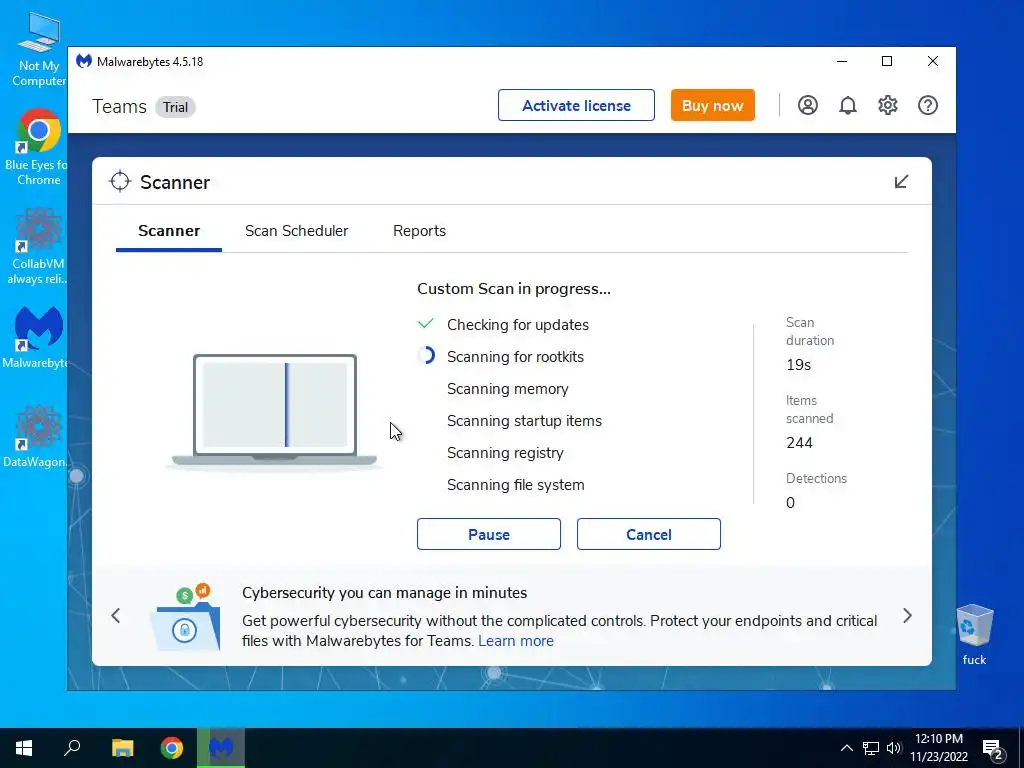Click Cybersecurity you can manage headline
Viewport: 1024px width, 768px height.
point(385,592)
